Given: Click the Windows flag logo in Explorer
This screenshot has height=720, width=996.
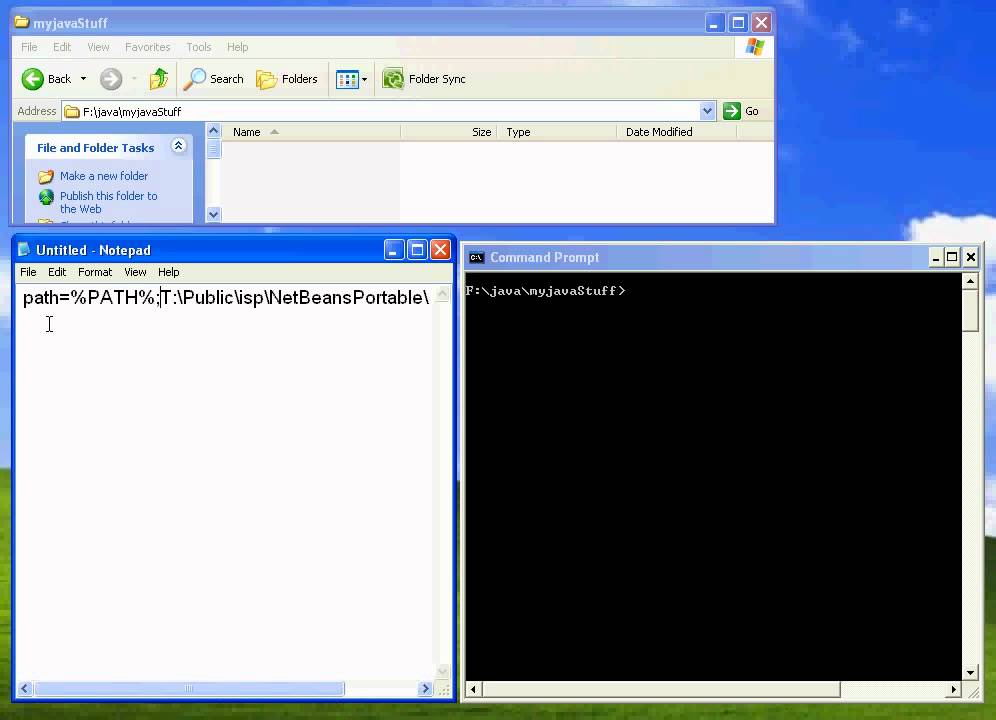Looking at the screenshot, I should (755, 47).
